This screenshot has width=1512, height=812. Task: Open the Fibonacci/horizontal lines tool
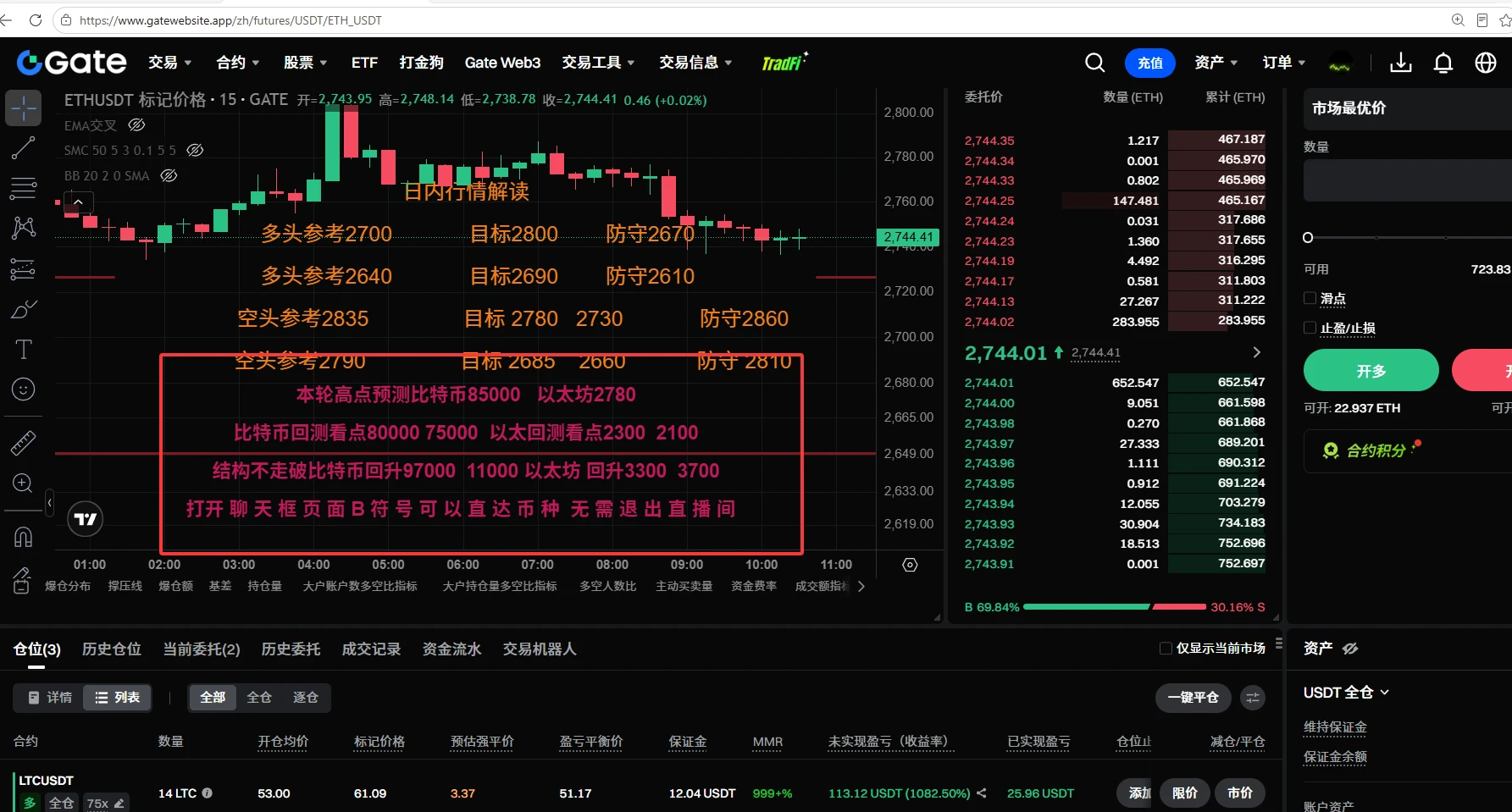tap(23, 188)
